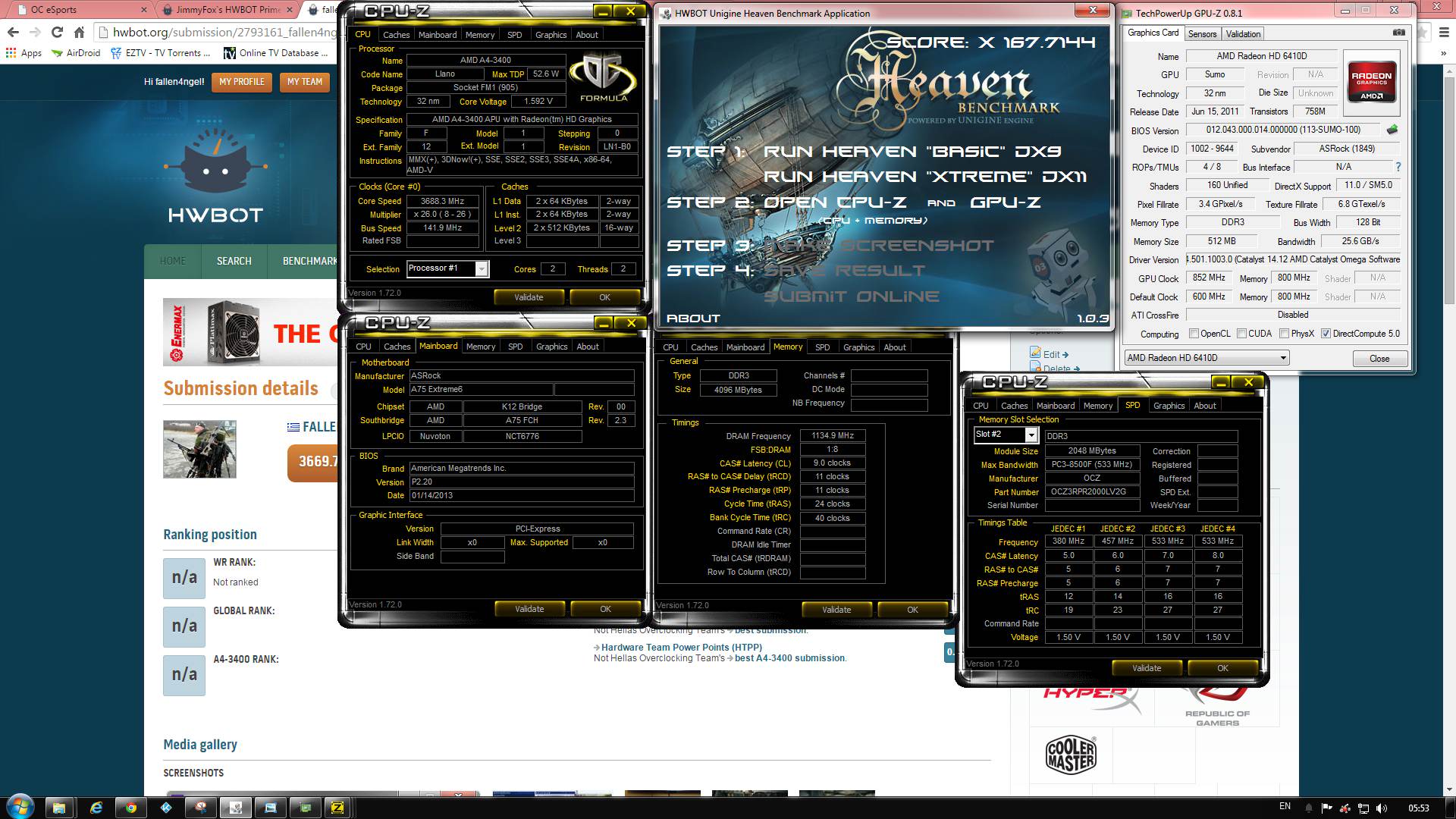Viewport: 1456px width, 819px height.
Task: Open Windows Explorer from the taskbar
Action: tap(59, 808)
